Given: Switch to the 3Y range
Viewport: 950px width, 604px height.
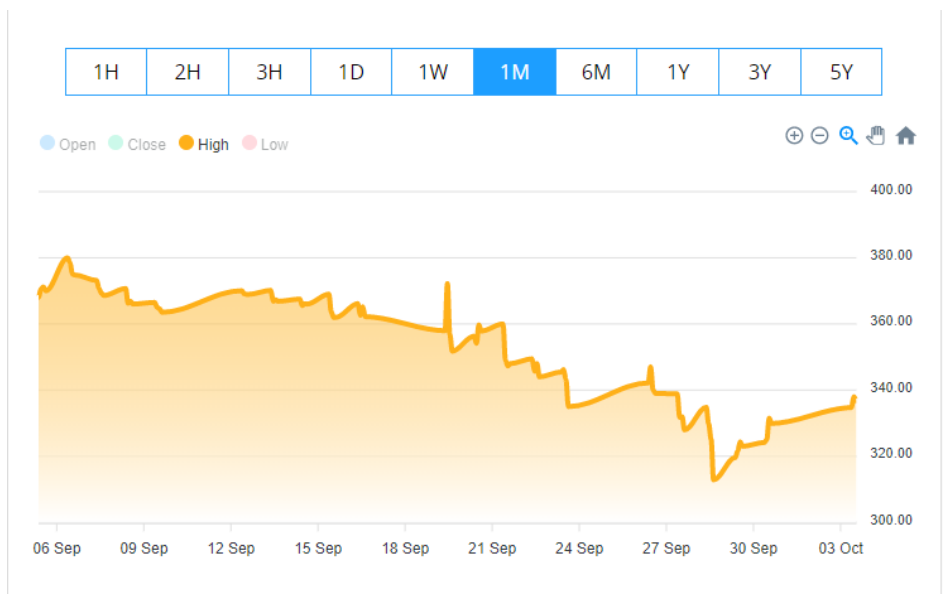Looking at the screenshot, I should click(x=760, y=72).
